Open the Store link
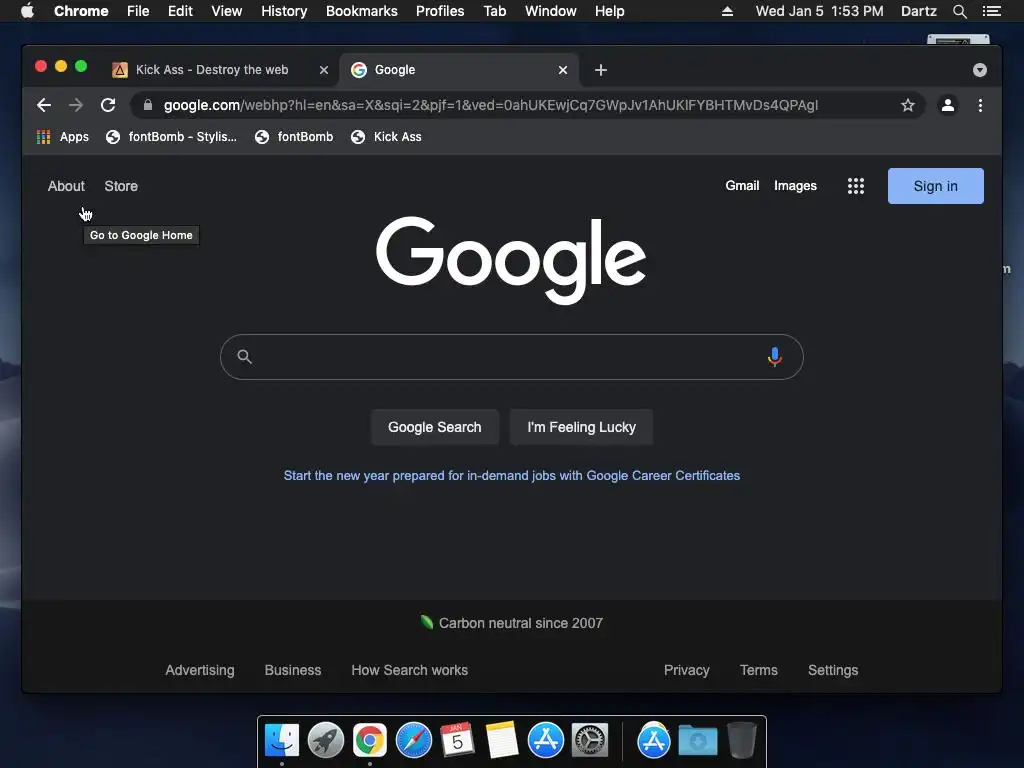Viewport: 1024px width, 768px height. pyautogui.click(x=121, y=186)
